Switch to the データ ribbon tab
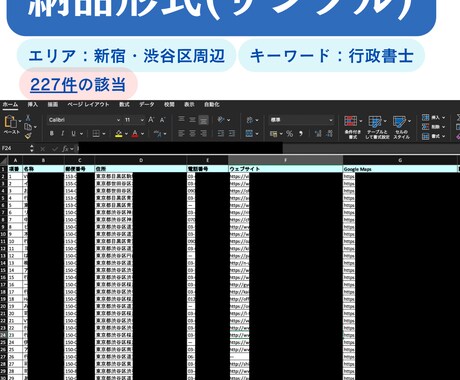This screenshot has height=380, width=460. pos(146,105)
